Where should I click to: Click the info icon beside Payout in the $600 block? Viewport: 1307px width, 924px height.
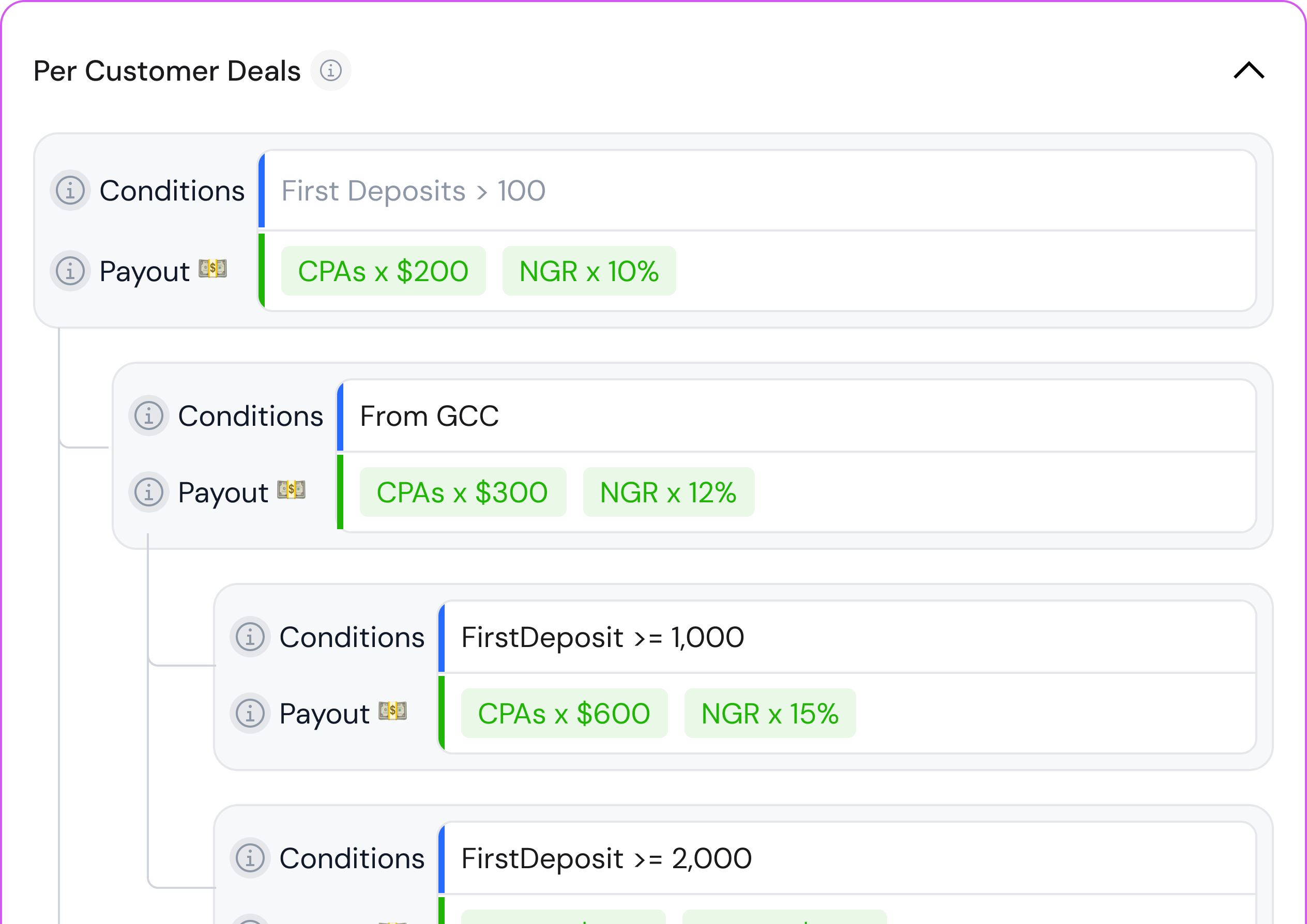click(x=250, y=713)
